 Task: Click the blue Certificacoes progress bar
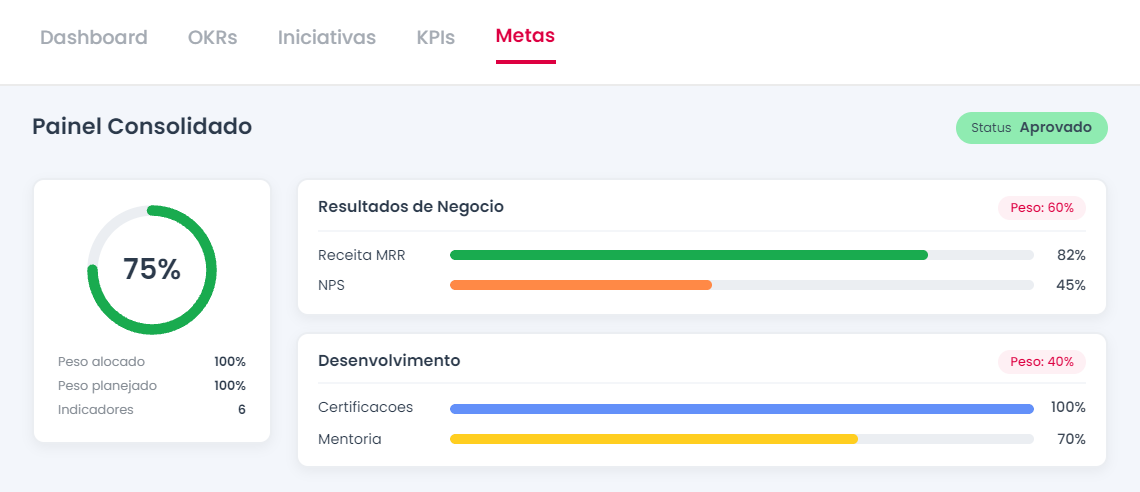point(742,409)
